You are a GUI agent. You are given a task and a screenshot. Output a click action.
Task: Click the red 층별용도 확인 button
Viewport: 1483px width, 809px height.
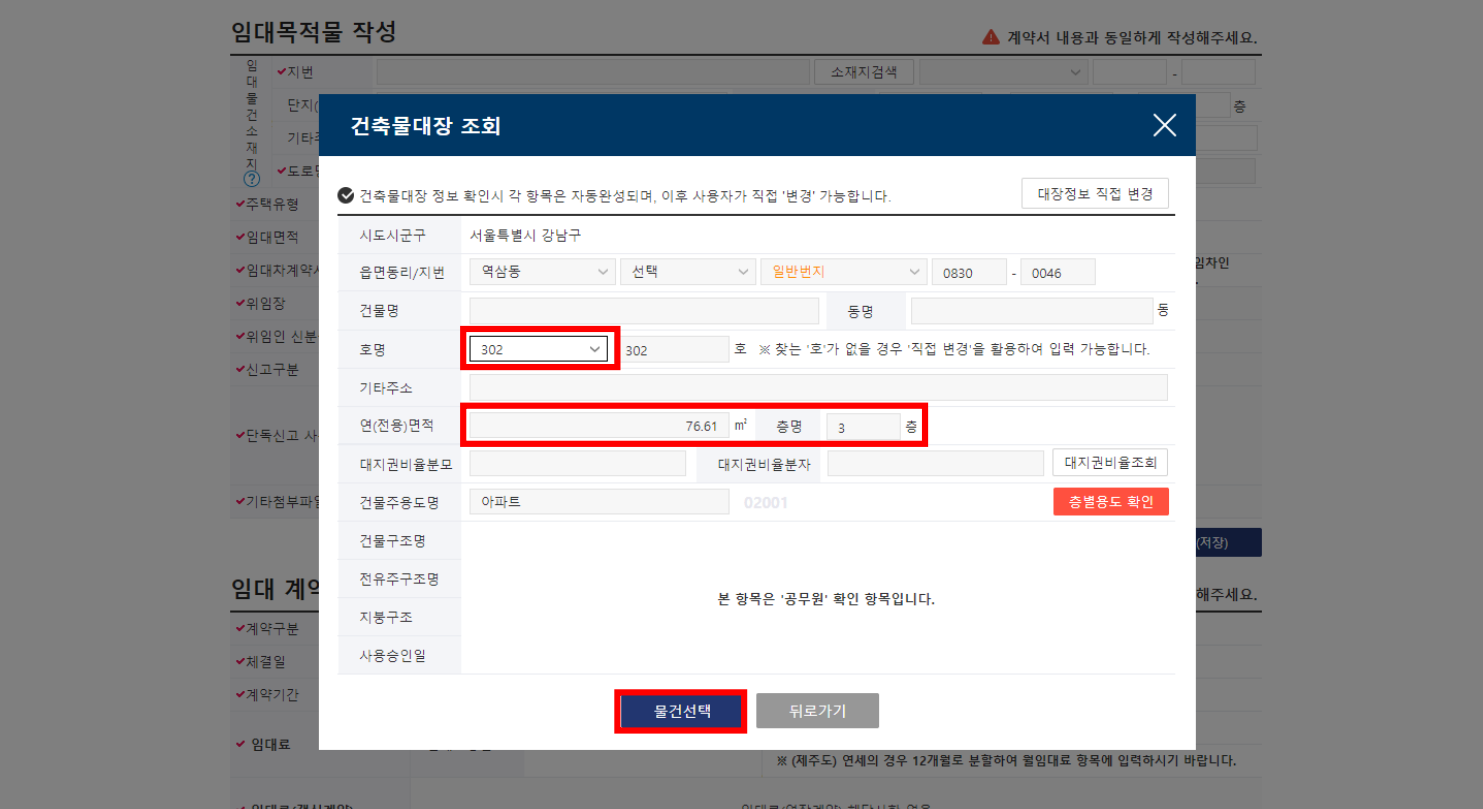click(x=1110, y=502)
